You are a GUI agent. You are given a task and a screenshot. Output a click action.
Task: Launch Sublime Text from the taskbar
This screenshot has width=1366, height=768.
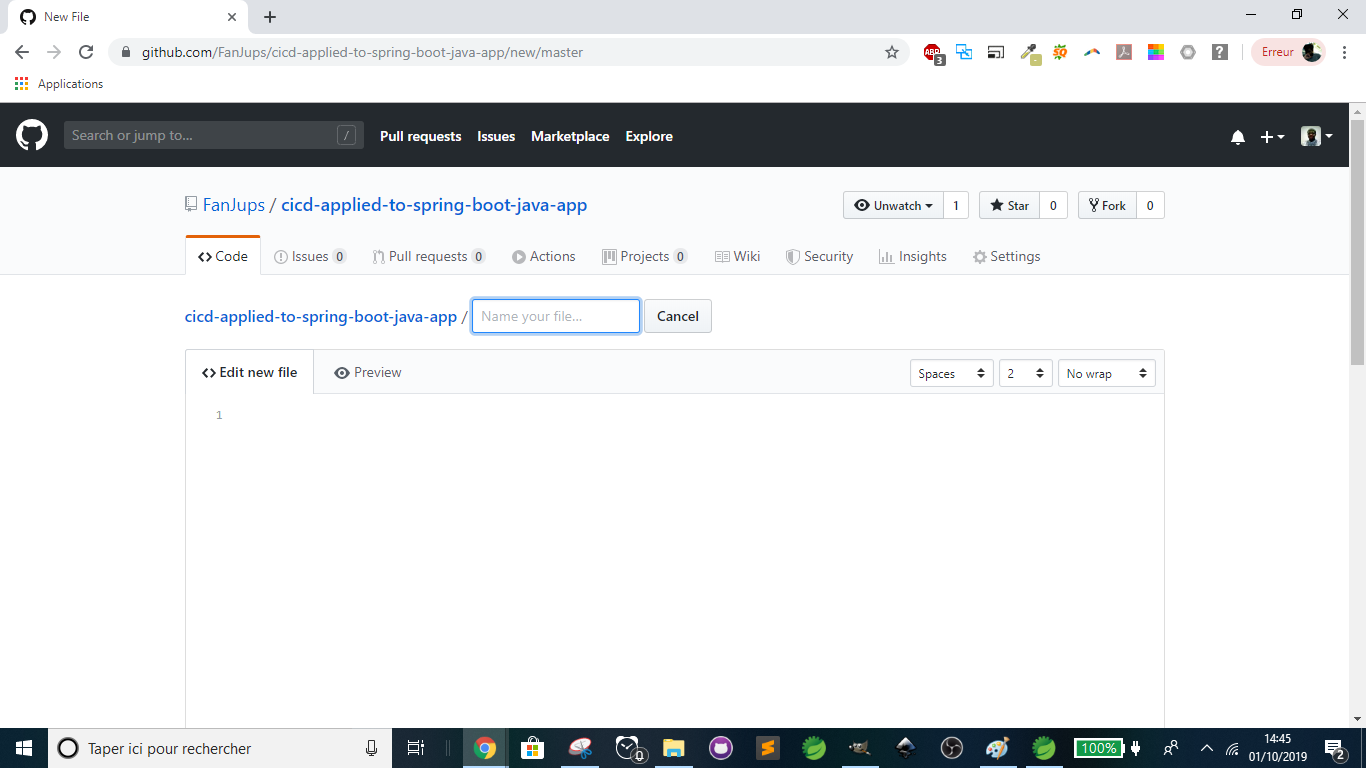click(x=767, y=748)
